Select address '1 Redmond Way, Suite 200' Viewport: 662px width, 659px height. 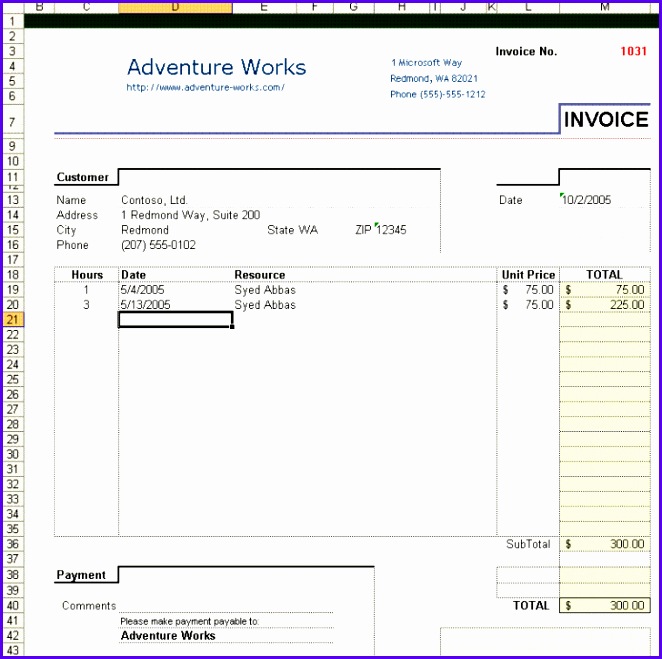tap(190, 215)
